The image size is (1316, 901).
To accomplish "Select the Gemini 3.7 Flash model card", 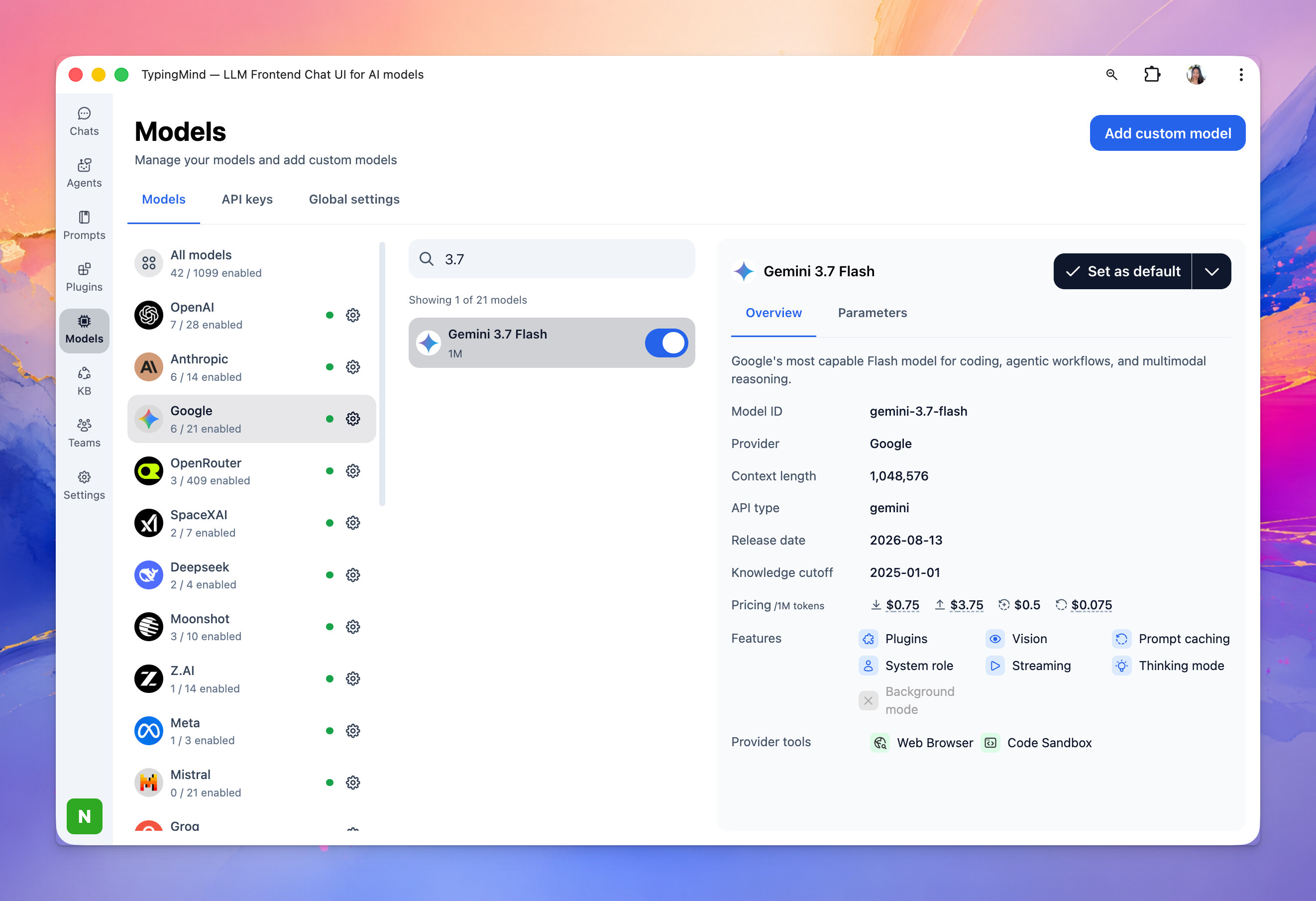I will [x=551, y=342].
